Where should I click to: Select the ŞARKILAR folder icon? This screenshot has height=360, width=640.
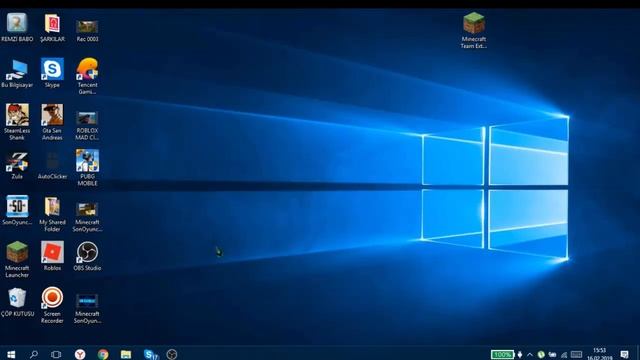52,27
